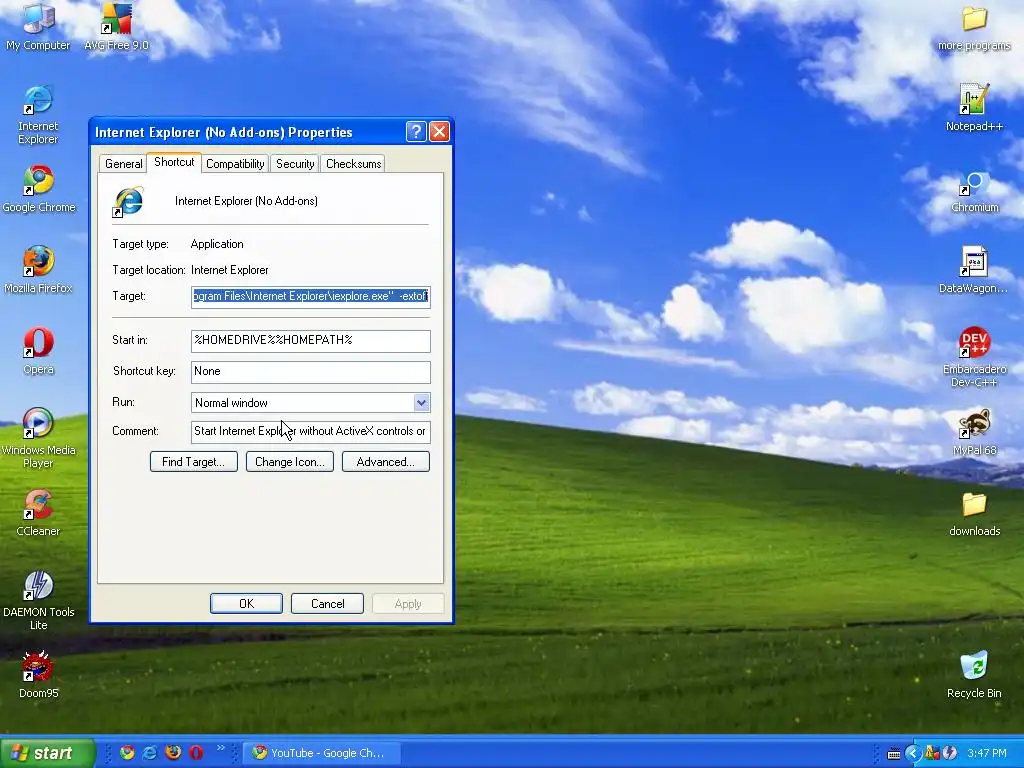Click the Find Target button

[x=193, y=462]
